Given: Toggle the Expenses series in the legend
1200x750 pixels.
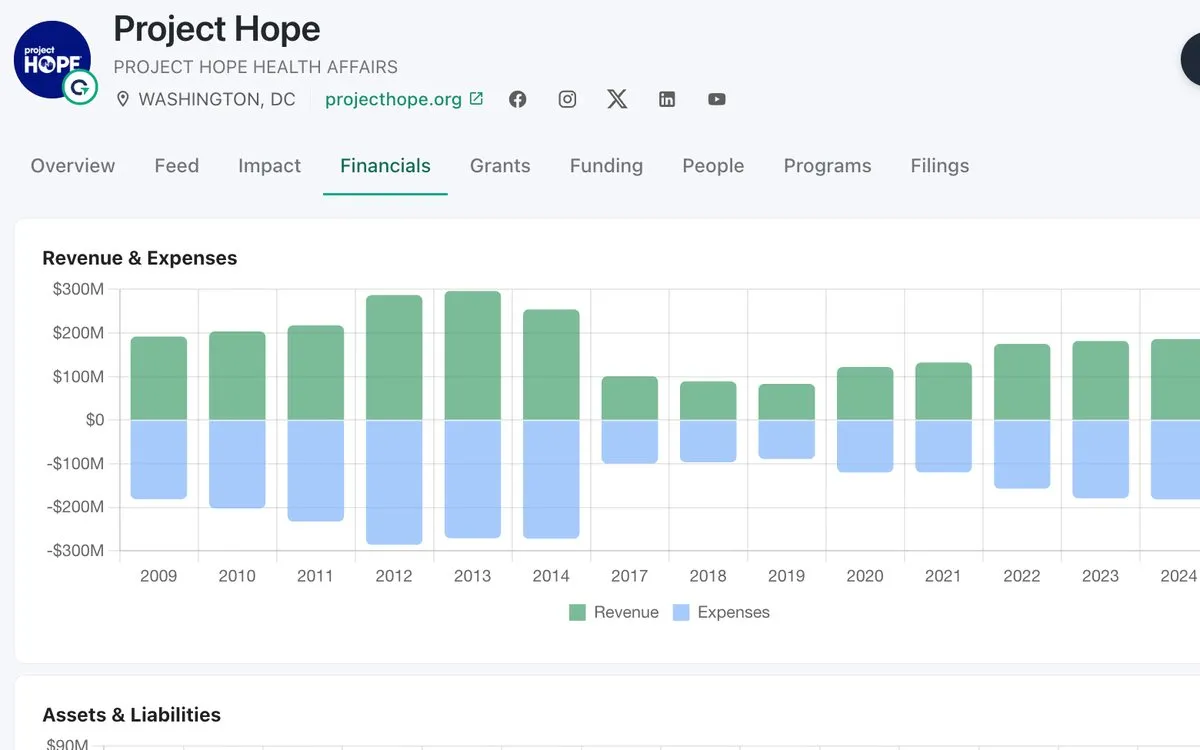Looking at the screenshot, I should [721, 612].
